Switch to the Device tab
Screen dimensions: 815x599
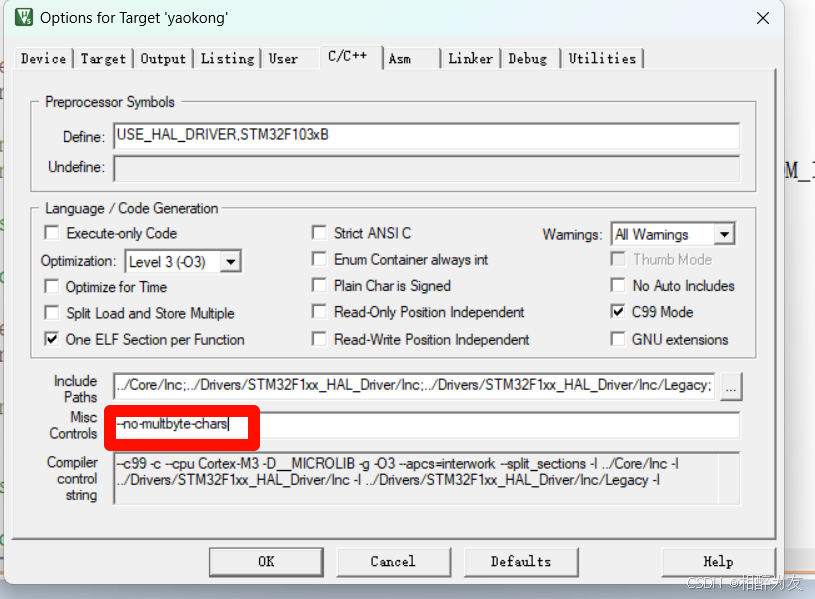pyautogui.click(x=44, y=59)
